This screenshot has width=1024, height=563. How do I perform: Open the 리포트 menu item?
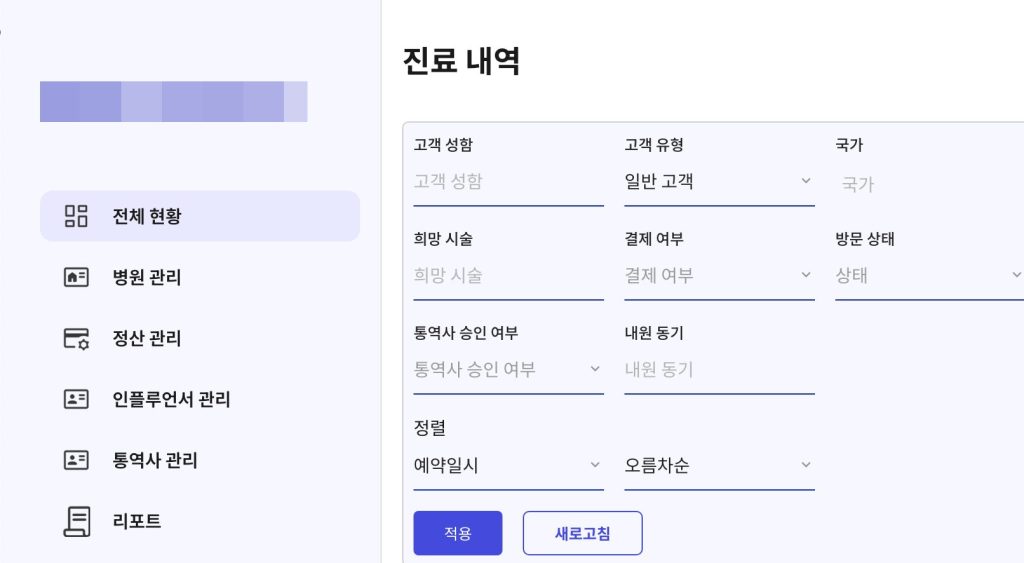[x=137, y=521]
